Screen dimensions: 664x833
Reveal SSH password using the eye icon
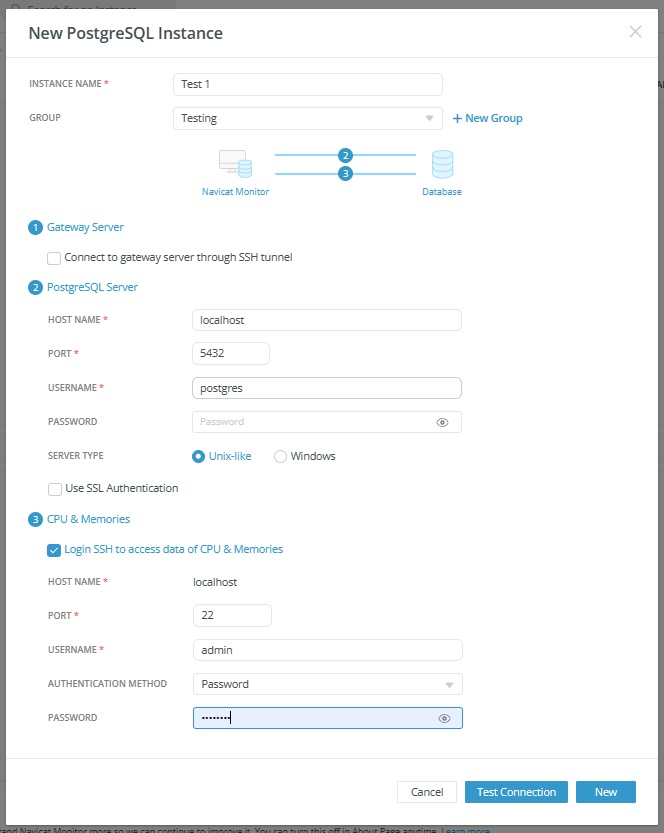444,718
